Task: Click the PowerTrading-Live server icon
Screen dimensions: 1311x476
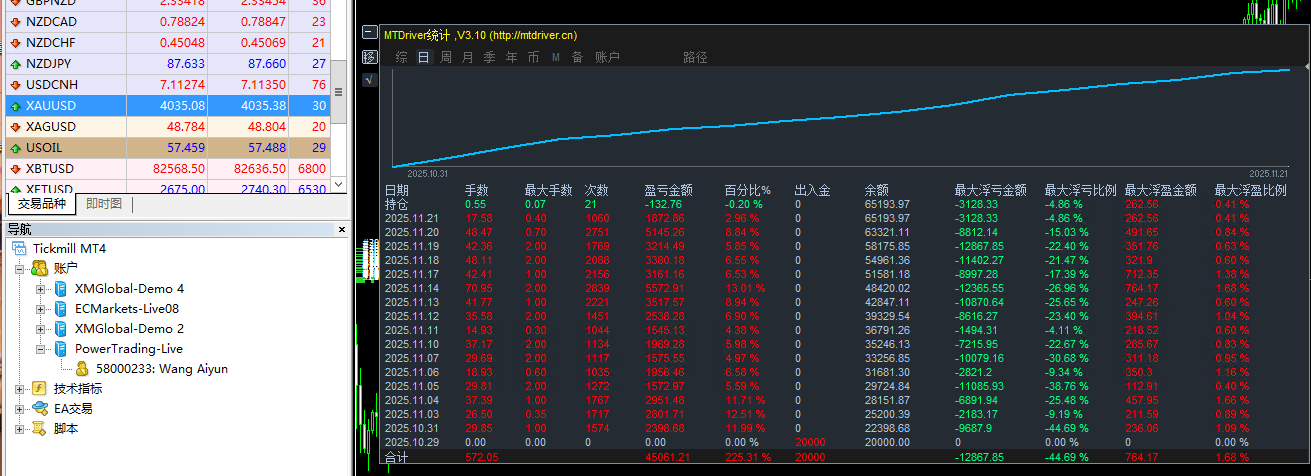Action: point(61,348)
